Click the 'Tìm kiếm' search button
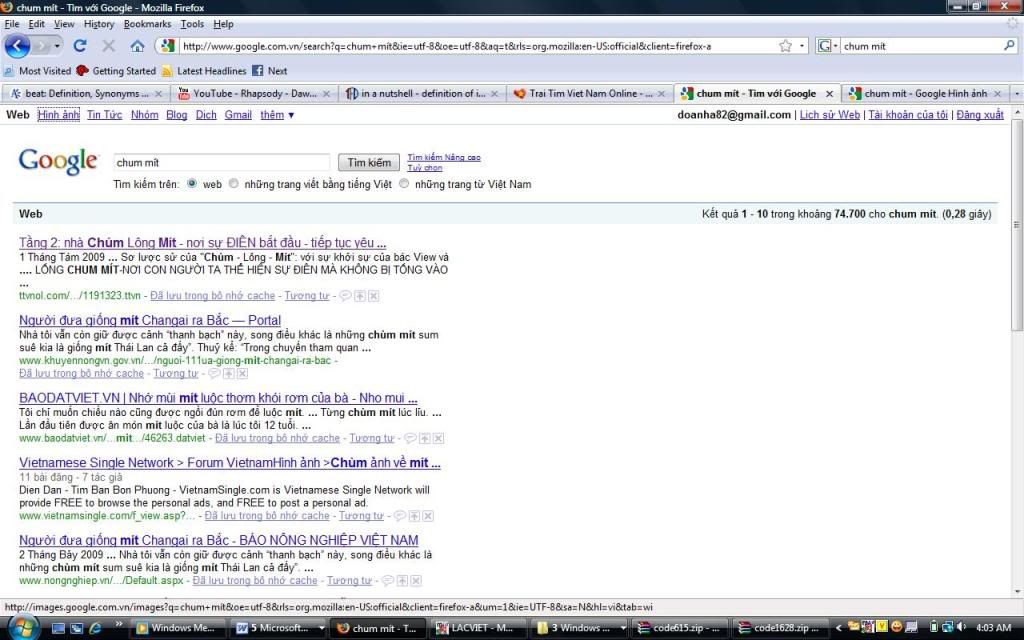 tap(369, 163)
